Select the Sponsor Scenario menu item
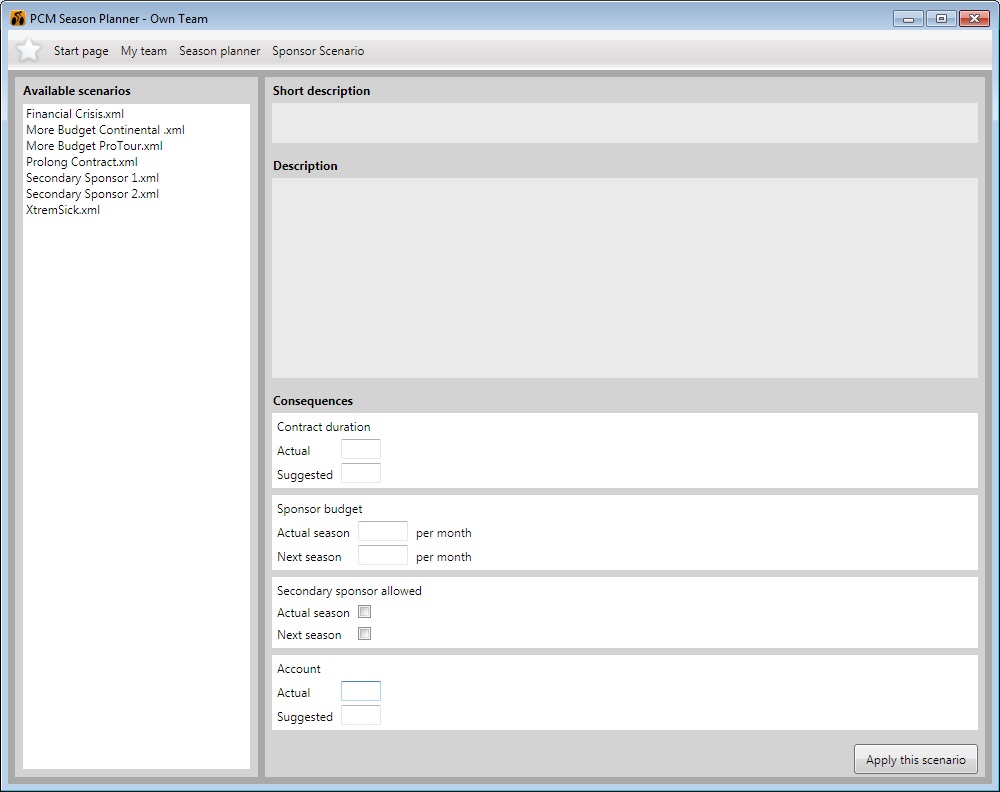This screenshot has height=792, width=1000. [x=318, y=51]
